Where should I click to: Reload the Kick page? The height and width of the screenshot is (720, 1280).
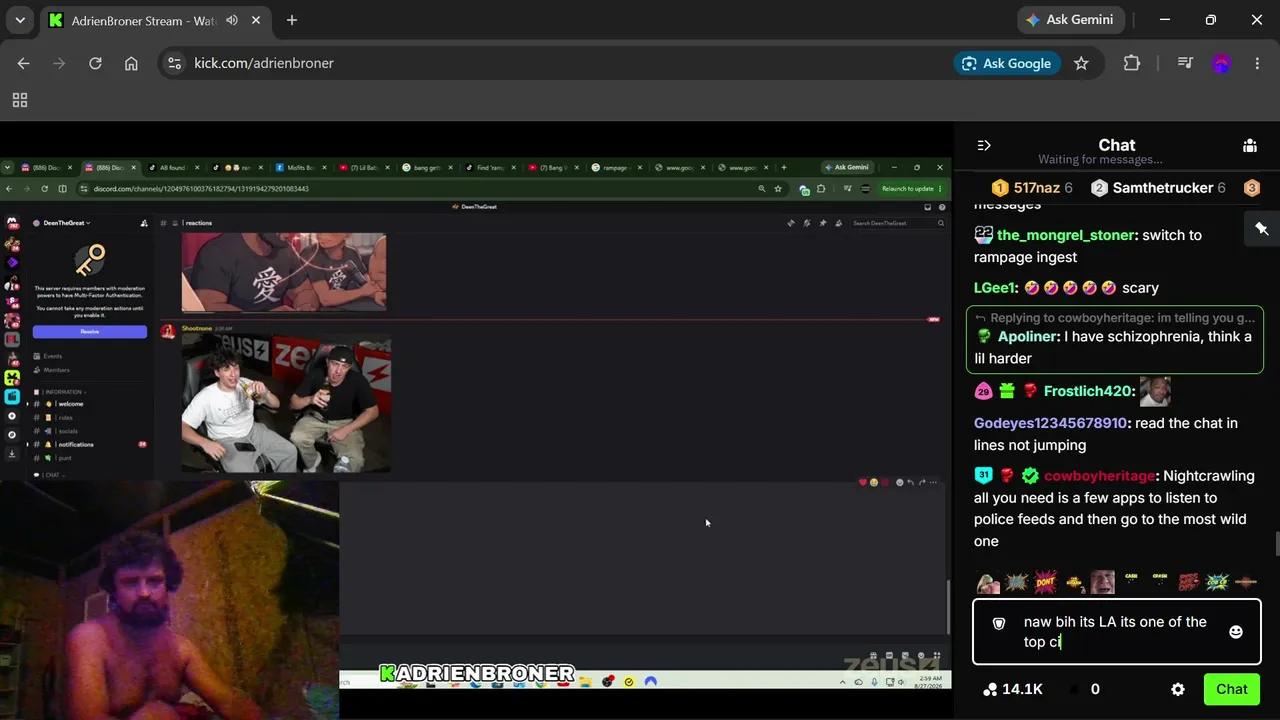[x=95, y=63]
